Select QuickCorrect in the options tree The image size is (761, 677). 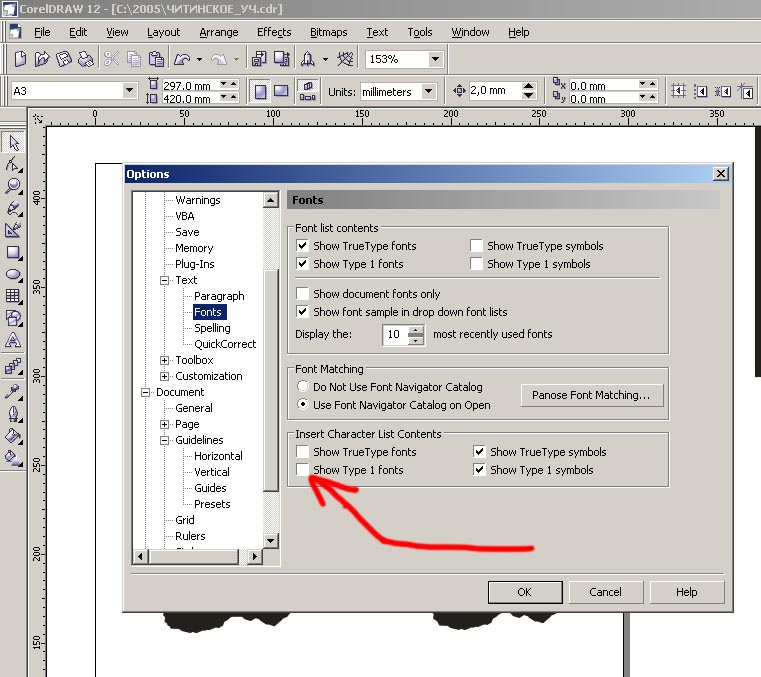(x=225, y=344)
